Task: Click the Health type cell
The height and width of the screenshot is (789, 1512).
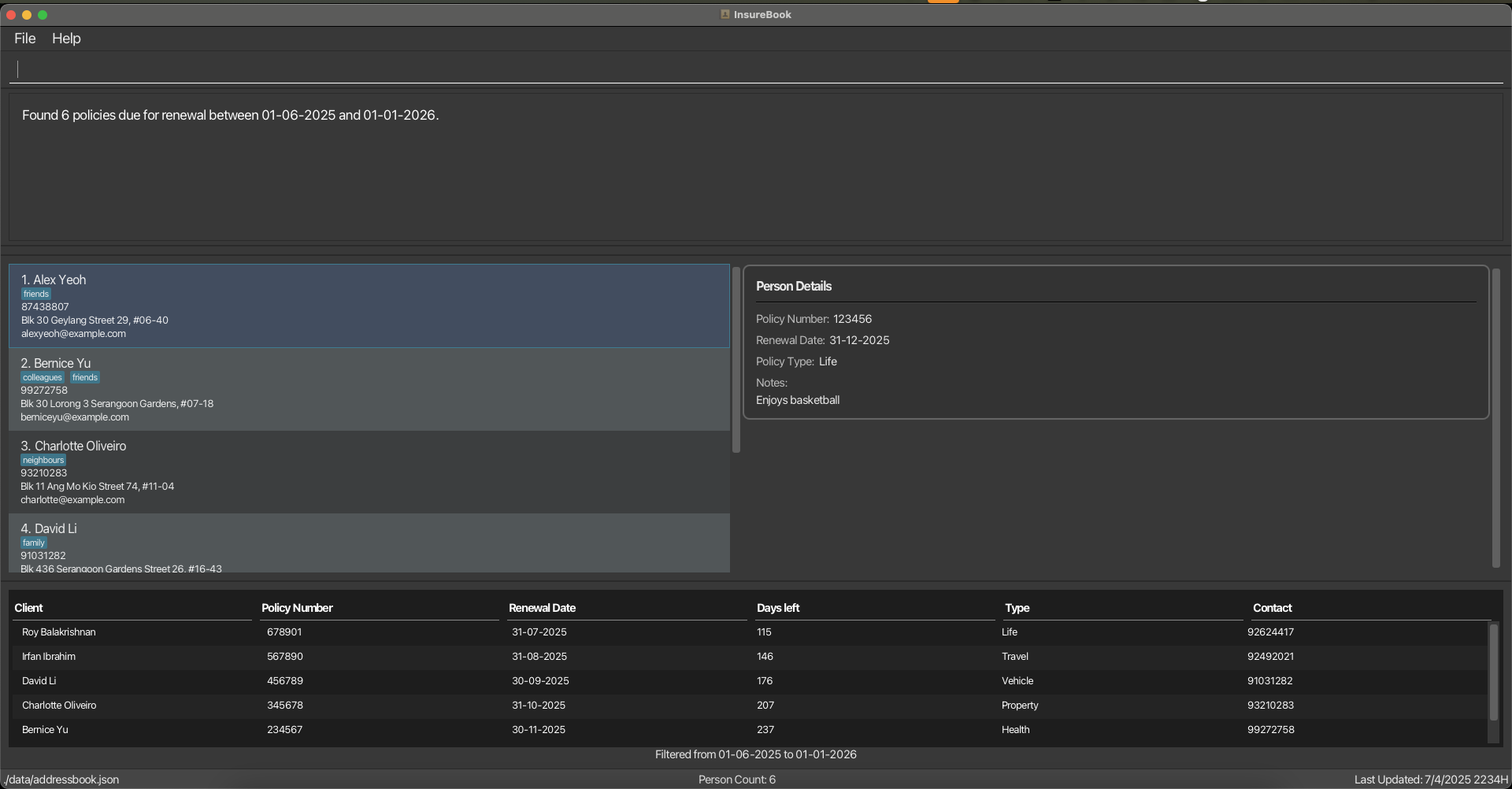Action: coord(1016,730)
